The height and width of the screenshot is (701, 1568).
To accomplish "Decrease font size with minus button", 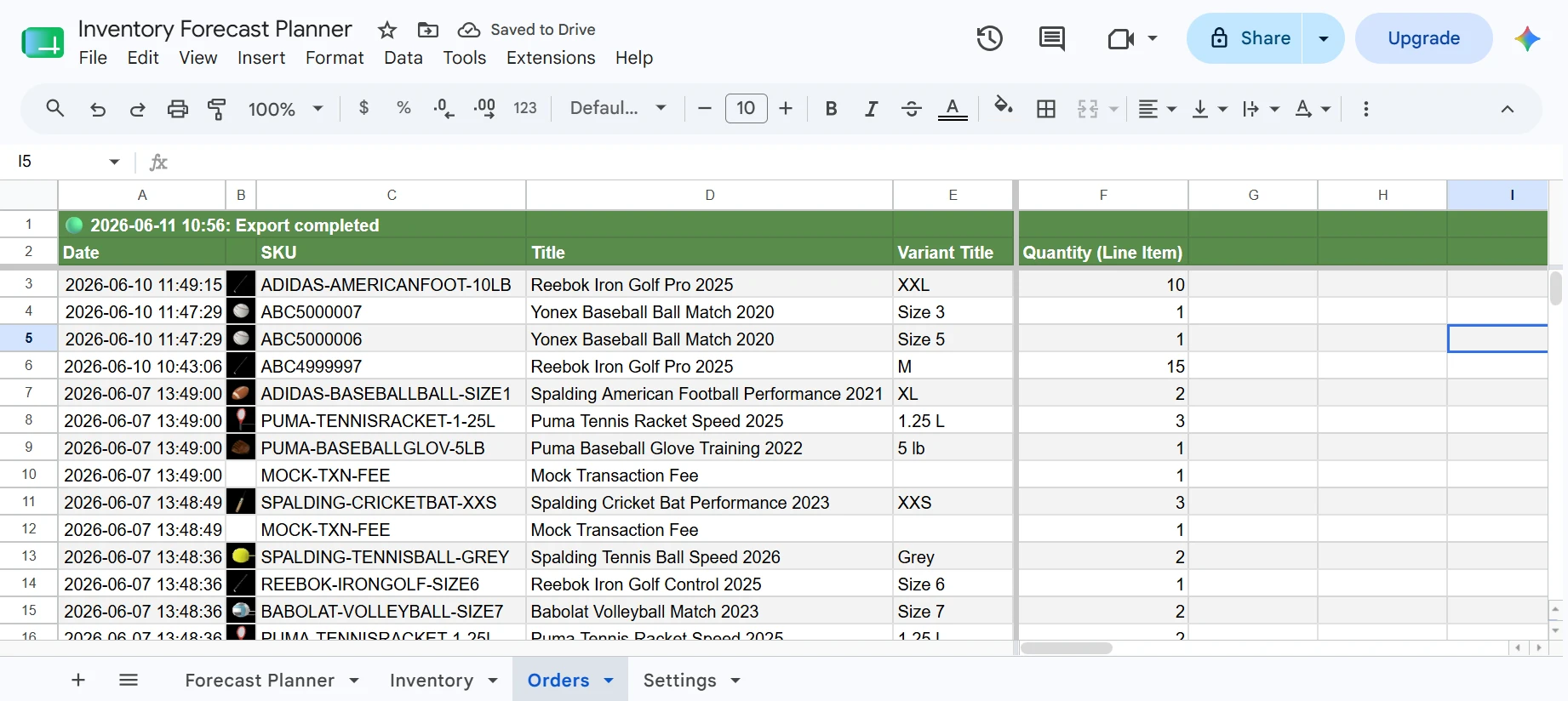I will pos(704,108).
